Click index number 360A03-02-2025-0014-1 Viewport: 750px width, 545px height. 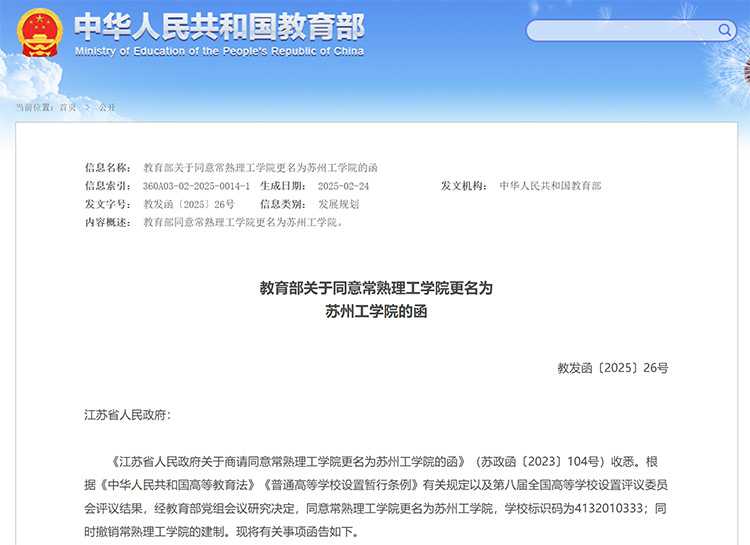196,186
